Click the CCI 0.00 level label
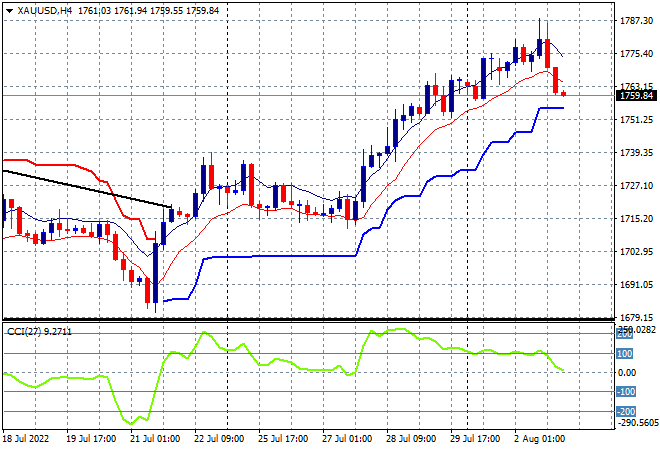 click(627, 373)
